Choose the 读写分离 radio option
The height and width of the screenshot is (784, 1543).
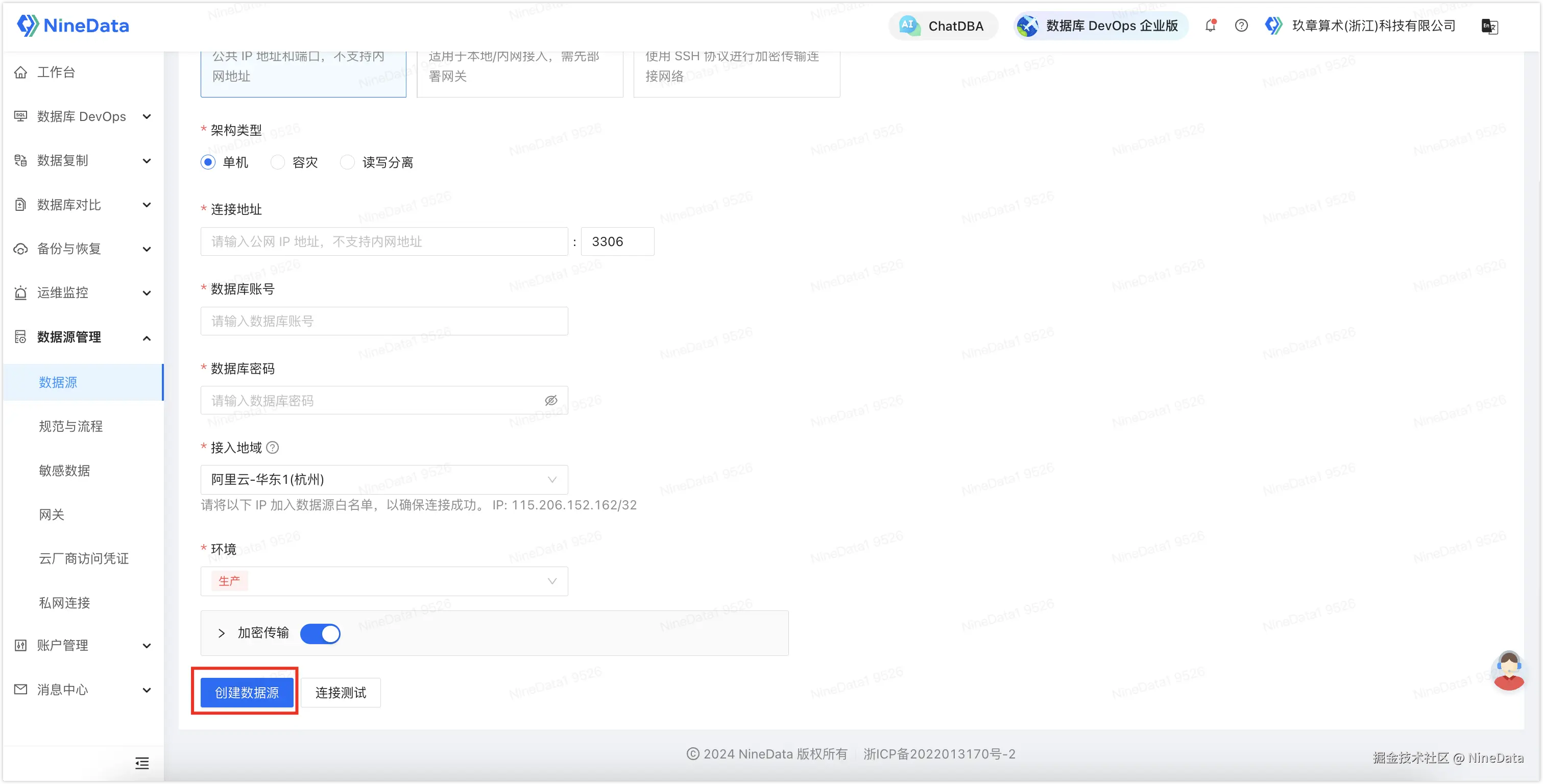pos(347,162)
